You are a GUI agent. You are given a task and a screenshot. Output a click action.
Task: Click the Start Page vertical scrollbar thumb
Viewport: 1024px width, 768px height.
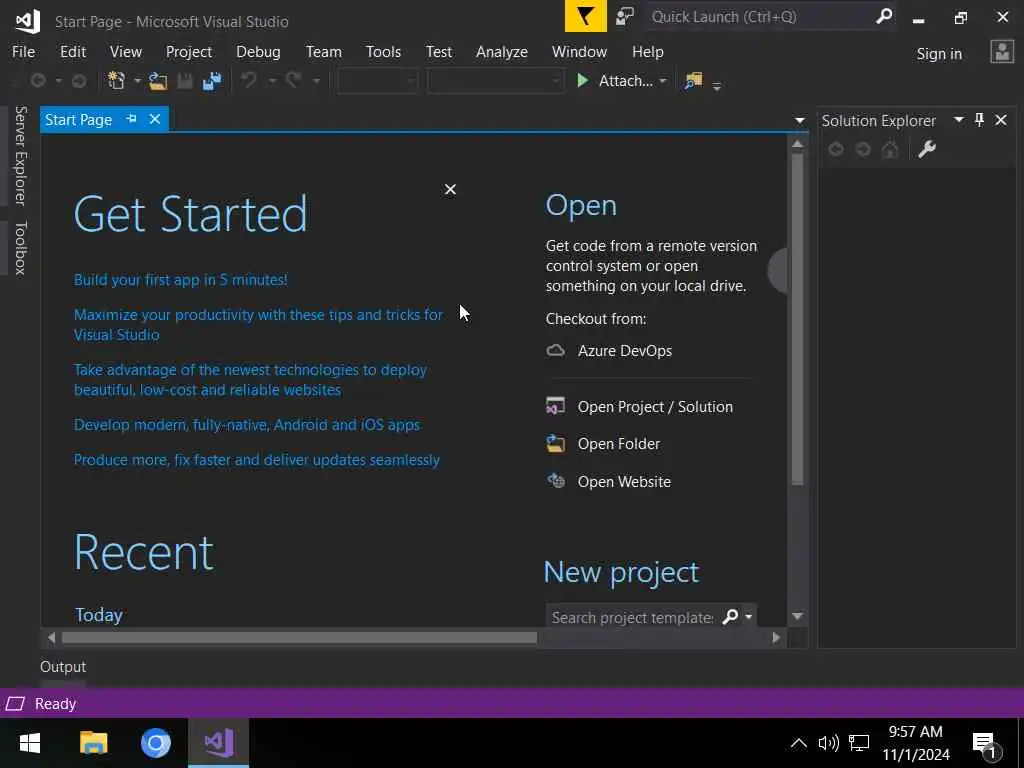[797, 319]
